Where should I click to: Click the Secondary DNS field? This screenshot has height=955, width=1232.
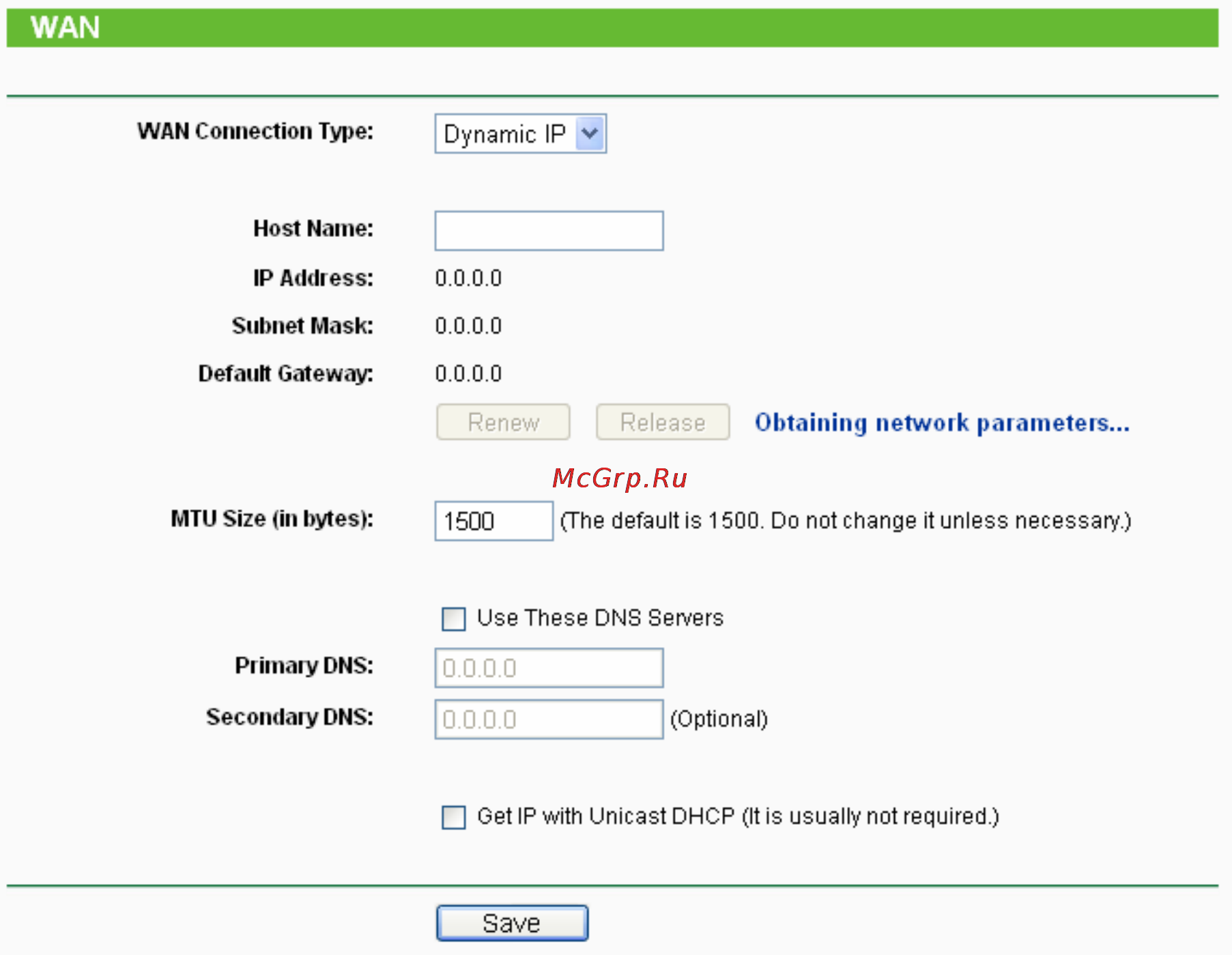(x=549, y=719)
